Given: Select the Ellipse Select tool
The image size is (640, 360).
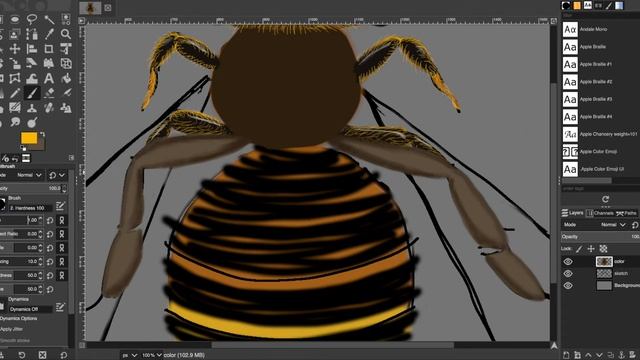Looking at the screenshot, I should coord(15,19).
